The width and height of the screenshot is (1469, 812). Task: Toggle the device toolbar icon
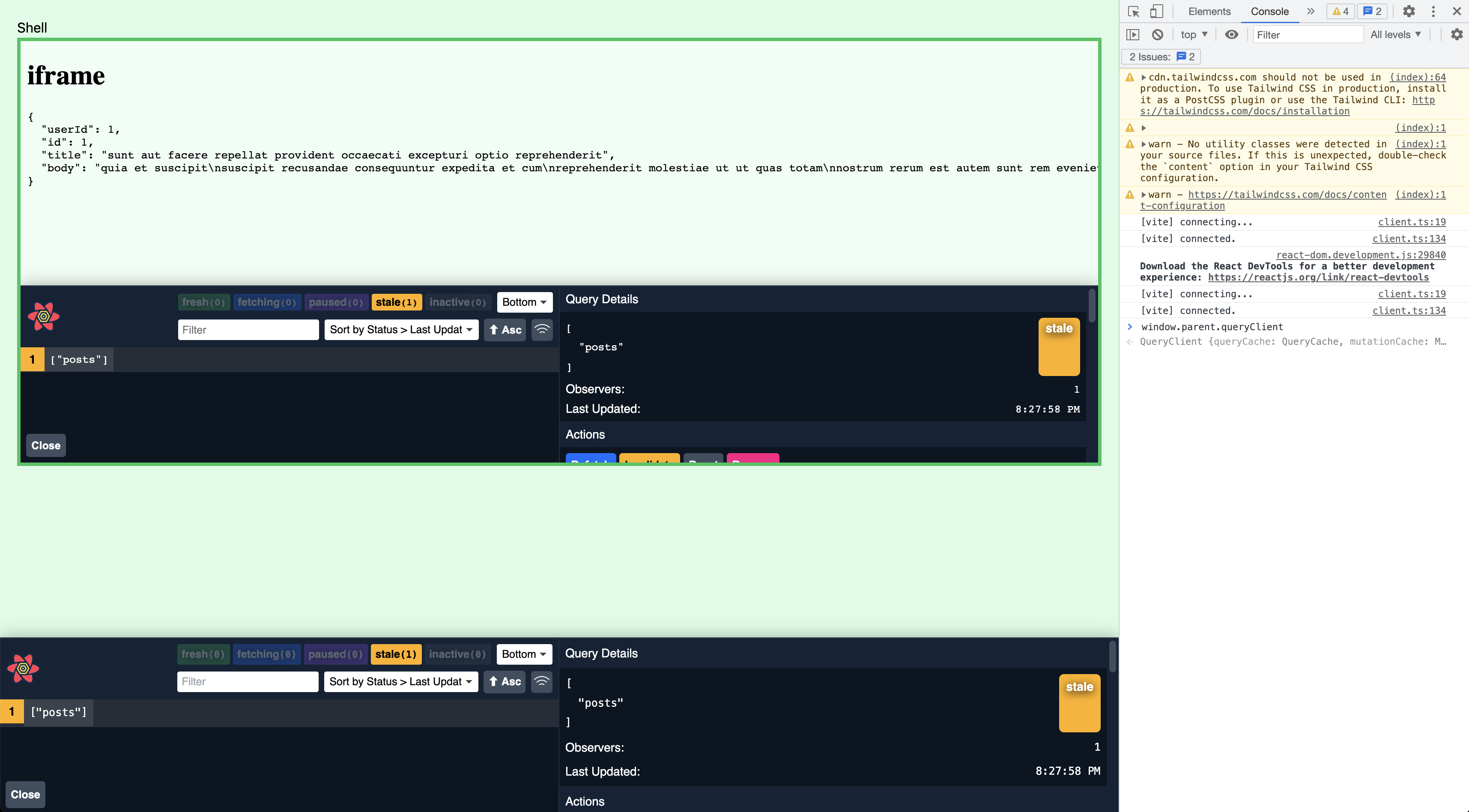[x=1156, y=12]
